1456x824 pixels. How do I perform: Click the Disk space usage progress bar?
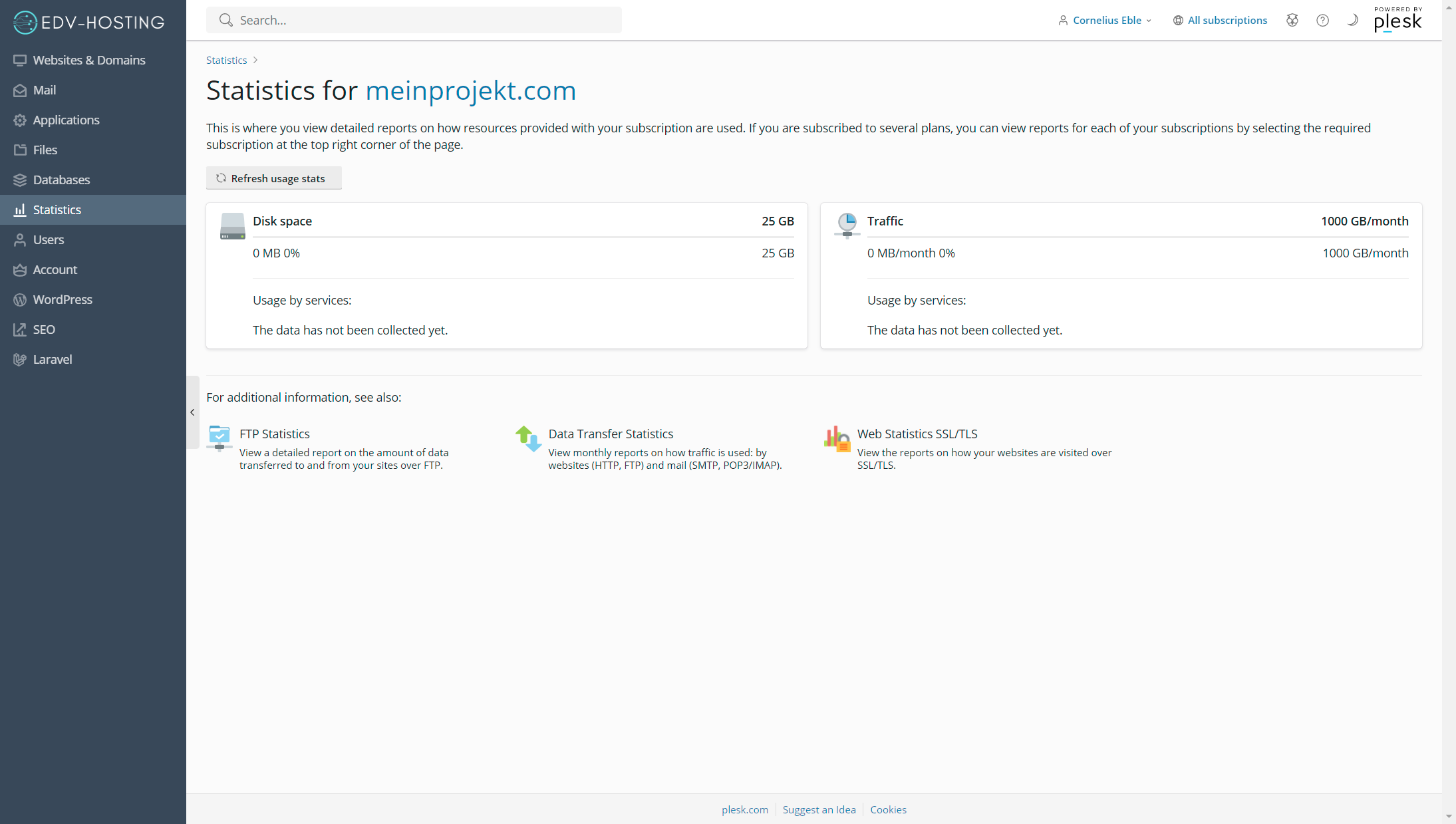[x=523, y=237]
